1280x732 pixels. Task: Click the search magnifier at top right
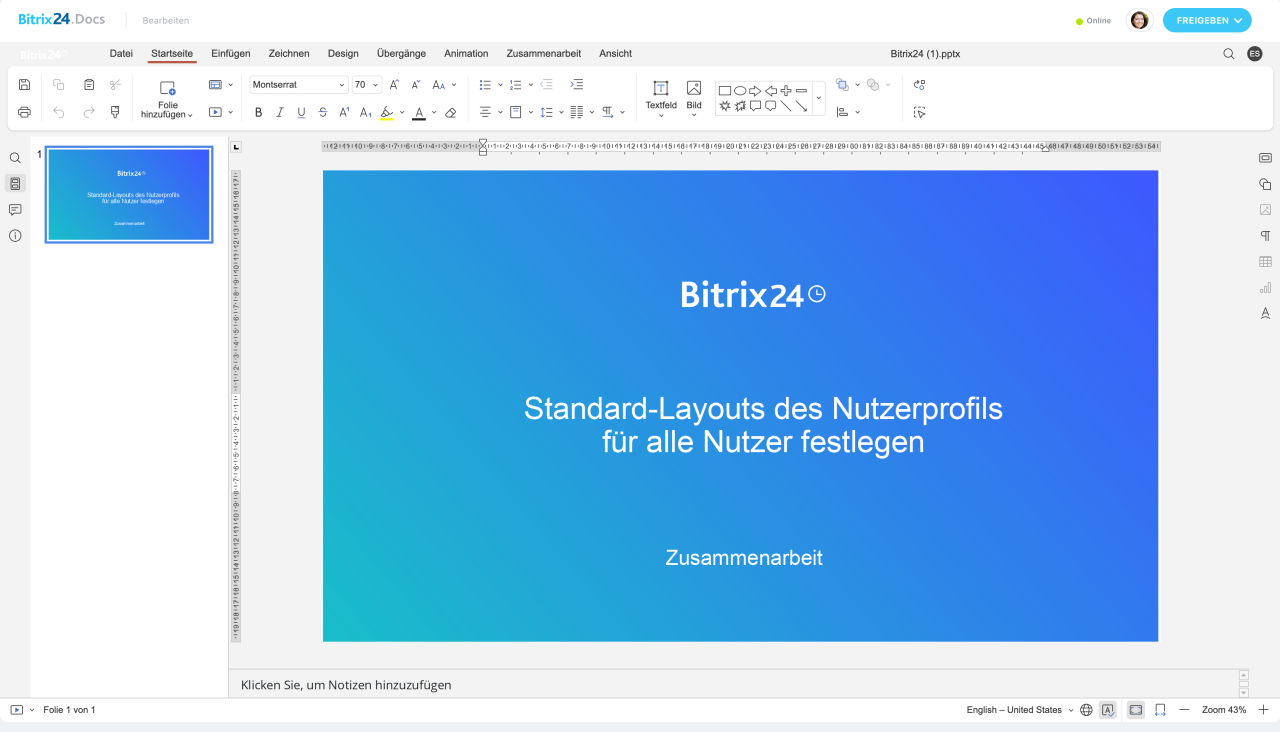click(x=1229, y=54)
